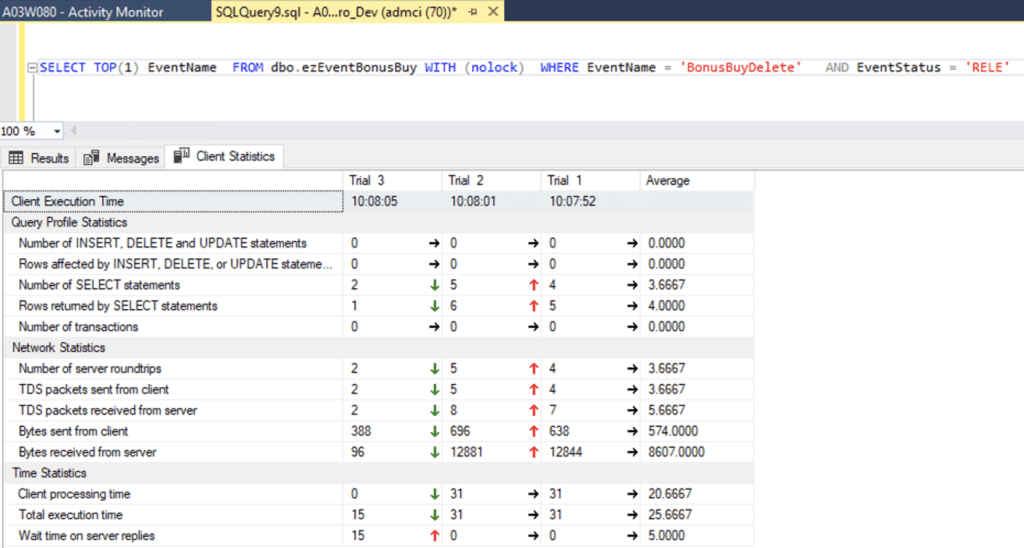Screen dimensions: 1024x548
Task: Open the 100 % zoom dropdown
Action: point(57,131)
